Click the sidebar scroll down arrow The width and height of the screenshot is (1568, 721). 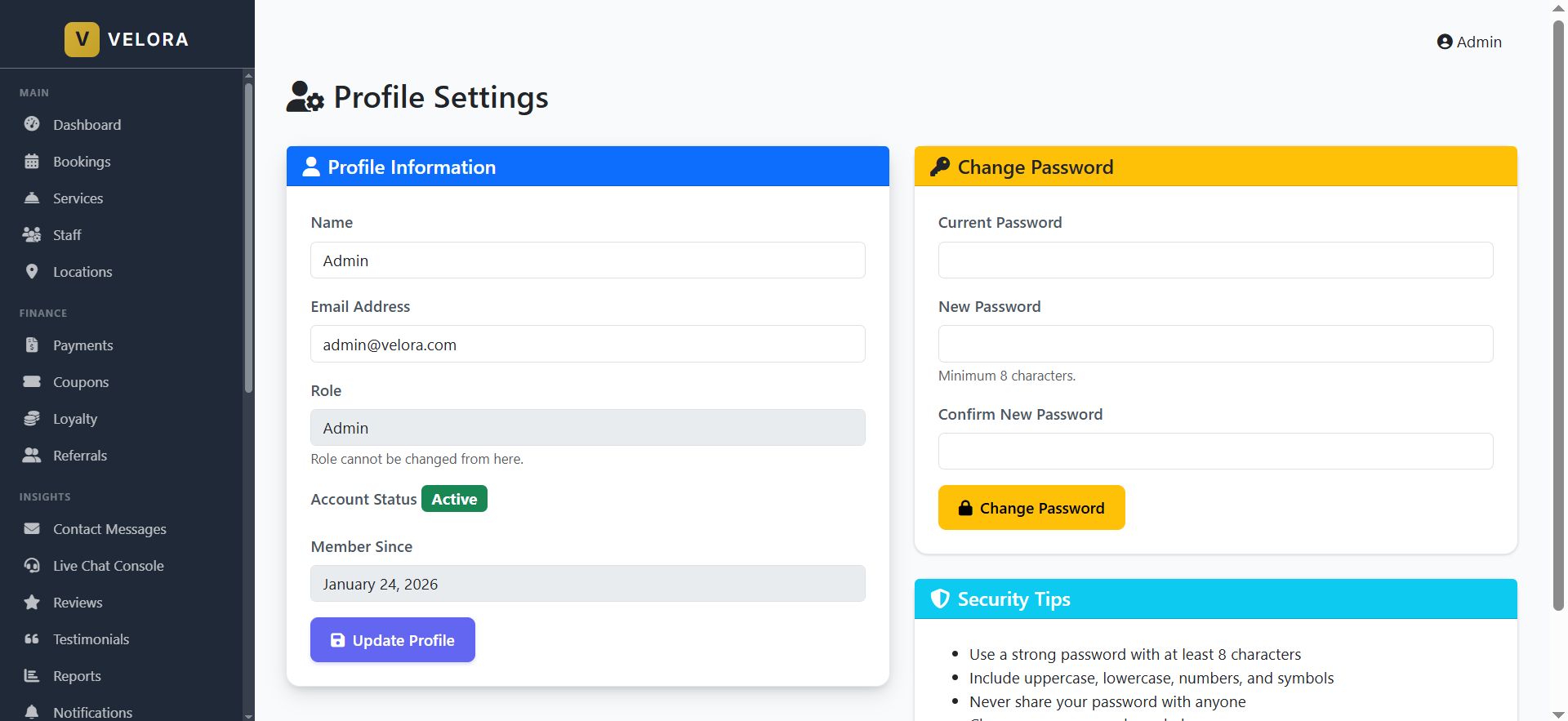click(248, 715)
